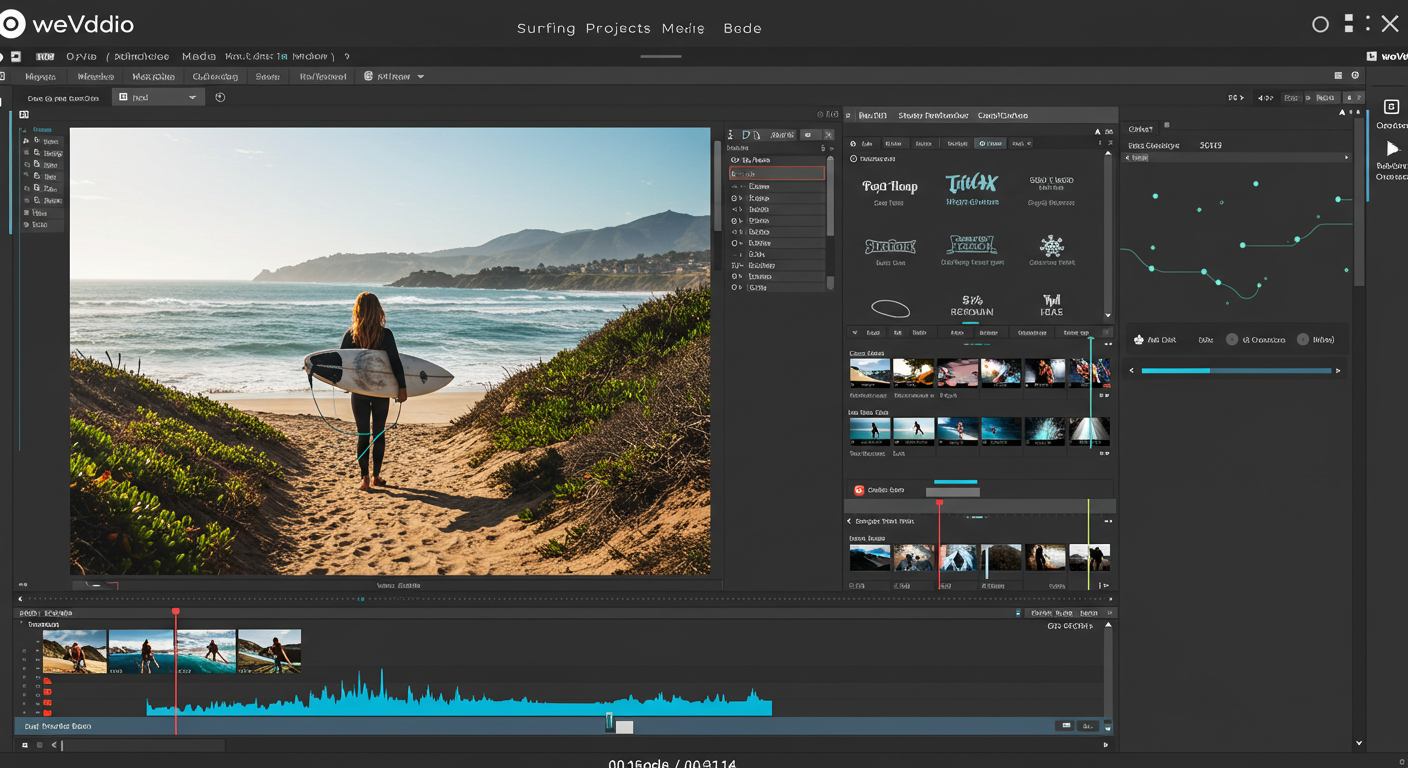The height and width of the screenshot is (768, 1408).
Task: Select the orange-outlined row in the layer list
Action: (x=777, y=174)
